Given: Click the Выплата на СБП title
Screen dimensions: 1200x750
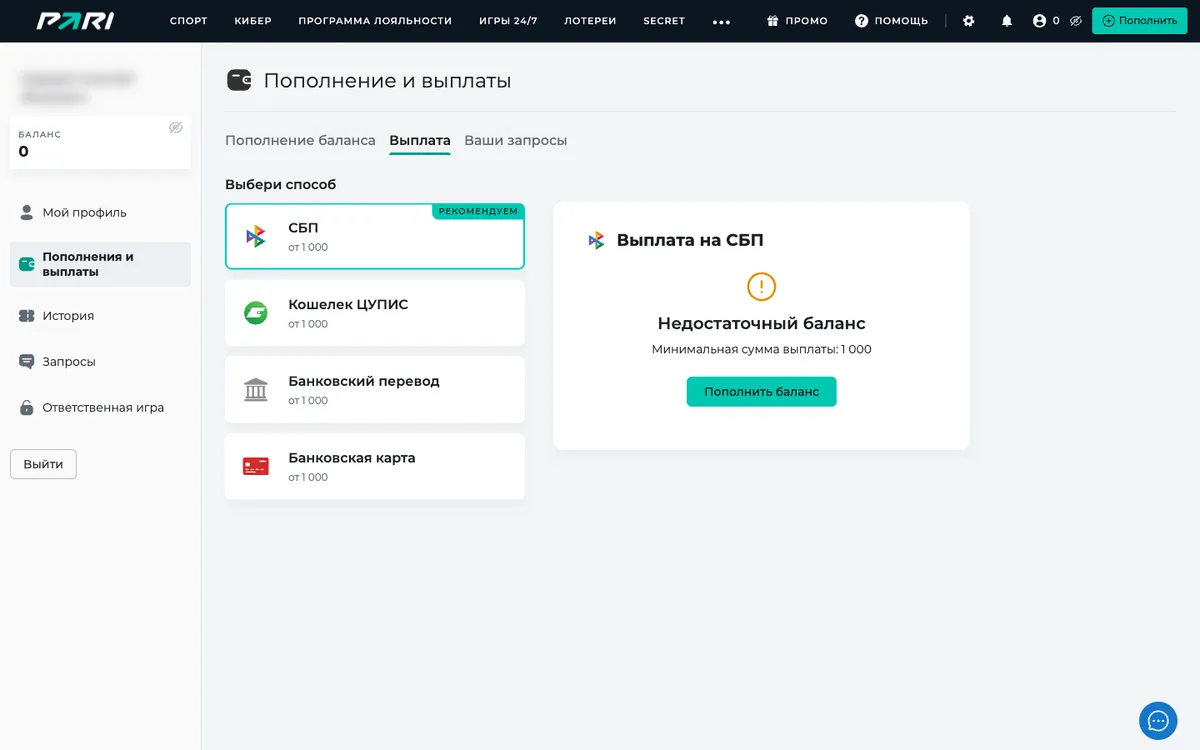Looking at the screenshot, I should click(x=690, y=240).
